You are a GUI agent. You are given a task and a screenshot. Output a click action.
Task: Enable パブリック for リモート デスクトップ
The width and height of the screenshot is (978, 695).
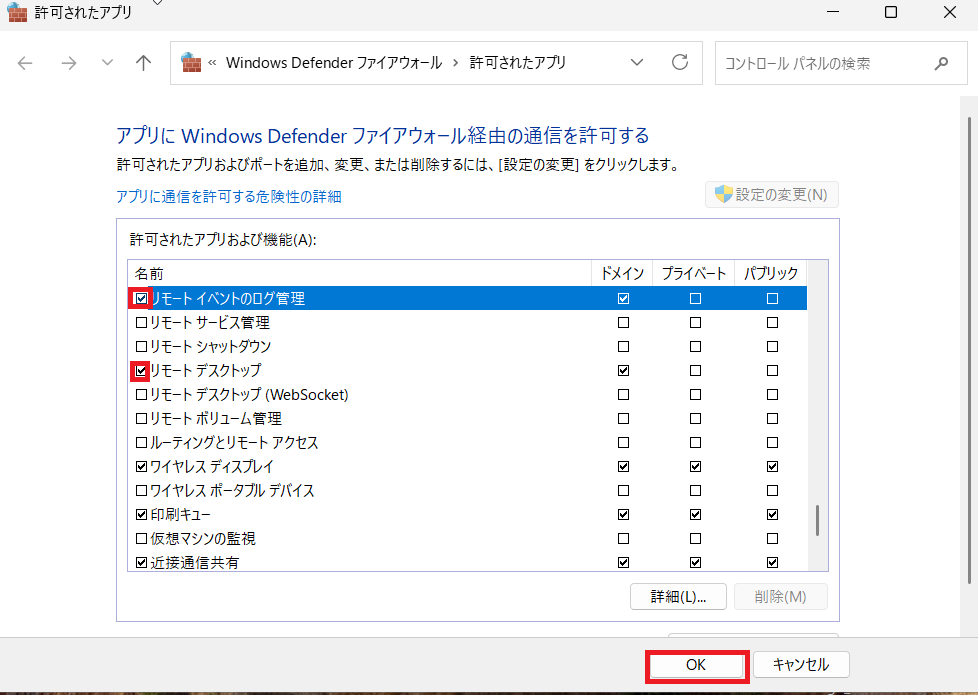(772, 371)
